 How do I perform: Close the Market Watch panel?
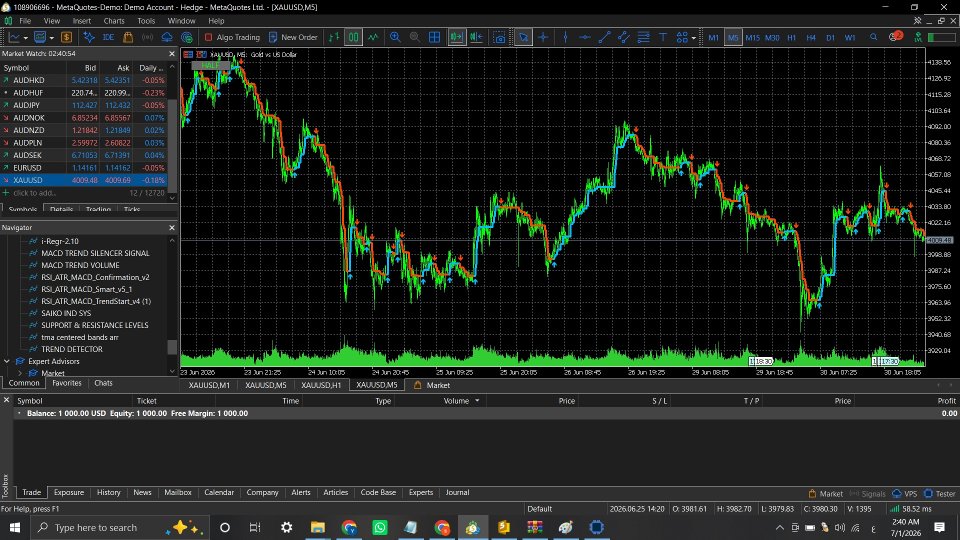click(171, 54)
